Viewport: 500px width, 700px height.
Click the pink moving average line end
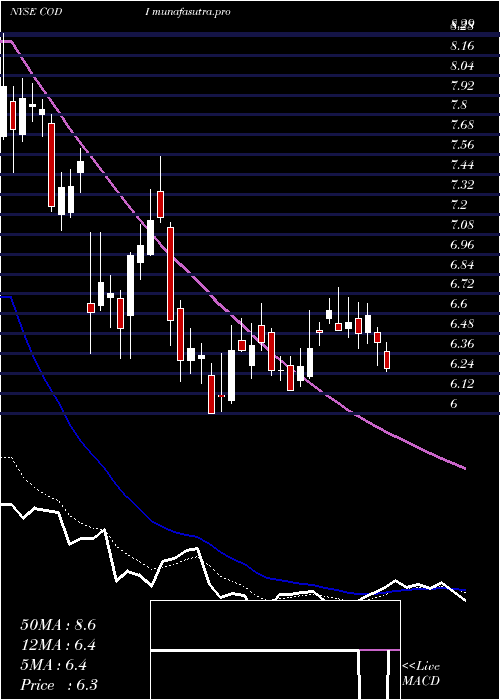(x=464, y=468)
